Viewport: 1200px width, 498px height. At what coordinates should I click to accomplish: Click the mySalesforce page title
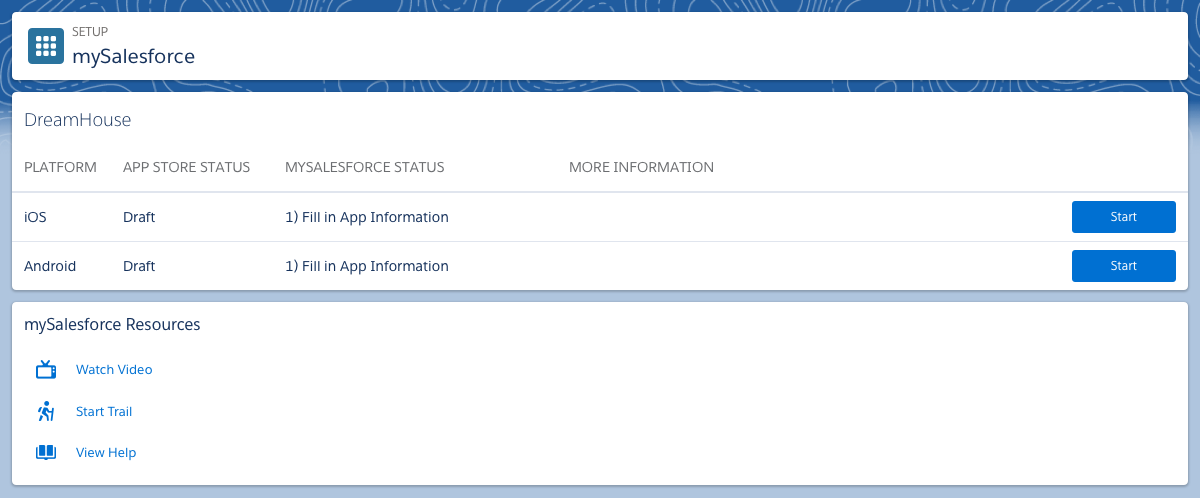(133, 56)
